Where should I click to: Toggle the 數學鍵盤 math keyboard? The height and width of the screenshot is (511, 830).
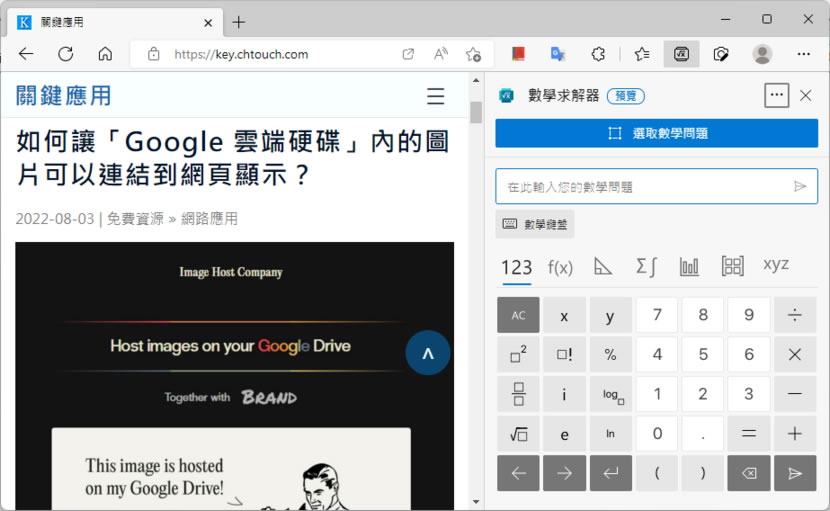[x=535, y=224]
